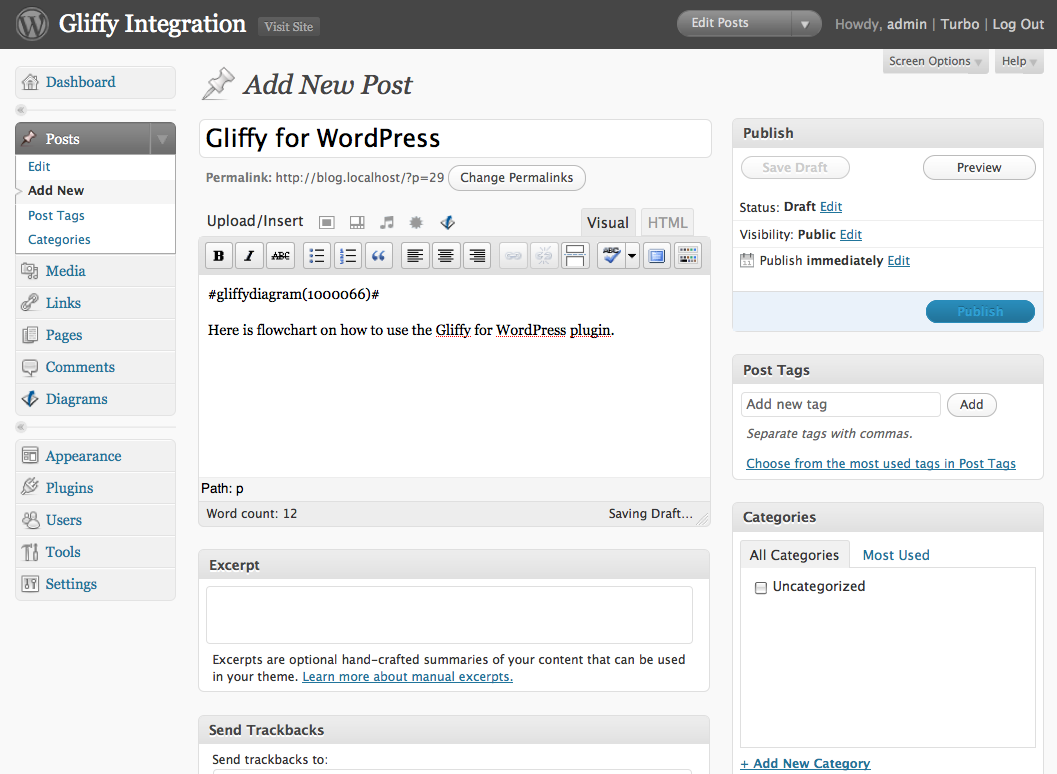1057x774 pixels.
Task: Show the kitchen sink toolbar icon
Action: coord(688,256)
